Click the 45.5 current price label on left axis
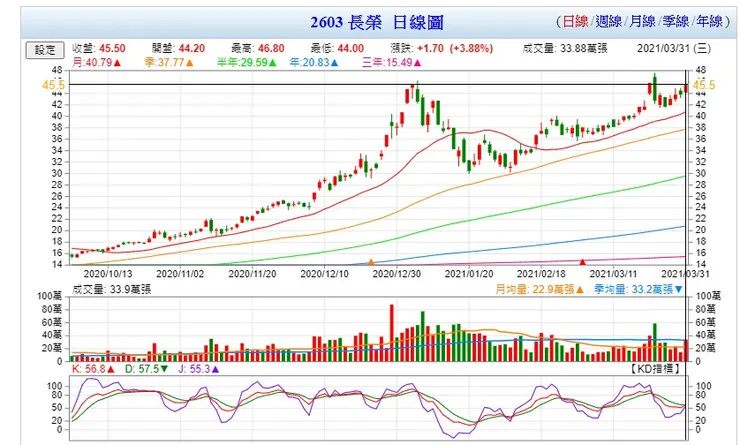The width and height of the screenshot is (740, 445). click(54, 85)
